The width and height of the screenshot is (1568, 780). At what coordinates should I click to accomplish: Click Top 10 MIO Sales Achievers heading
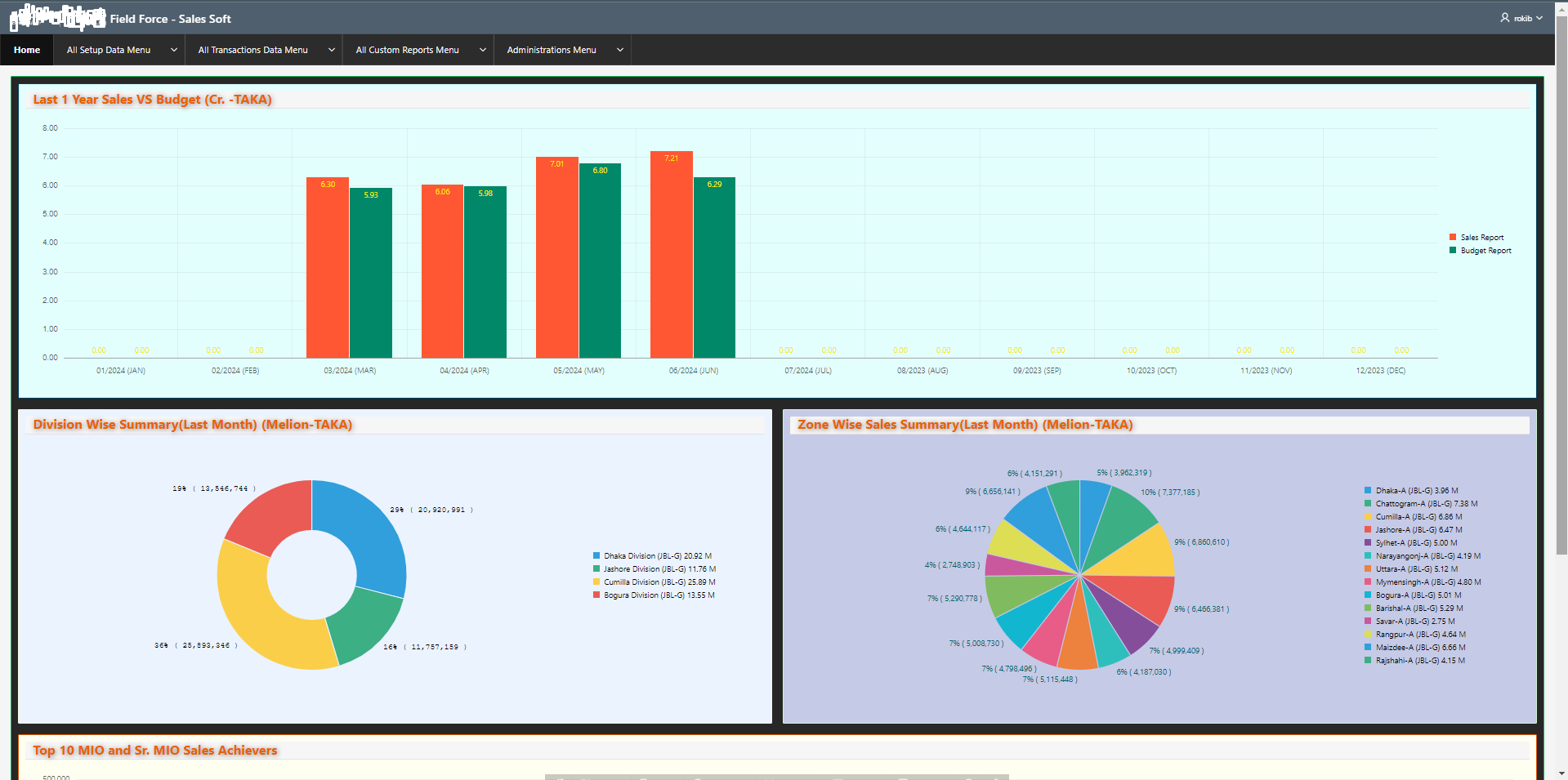(155, 751)
